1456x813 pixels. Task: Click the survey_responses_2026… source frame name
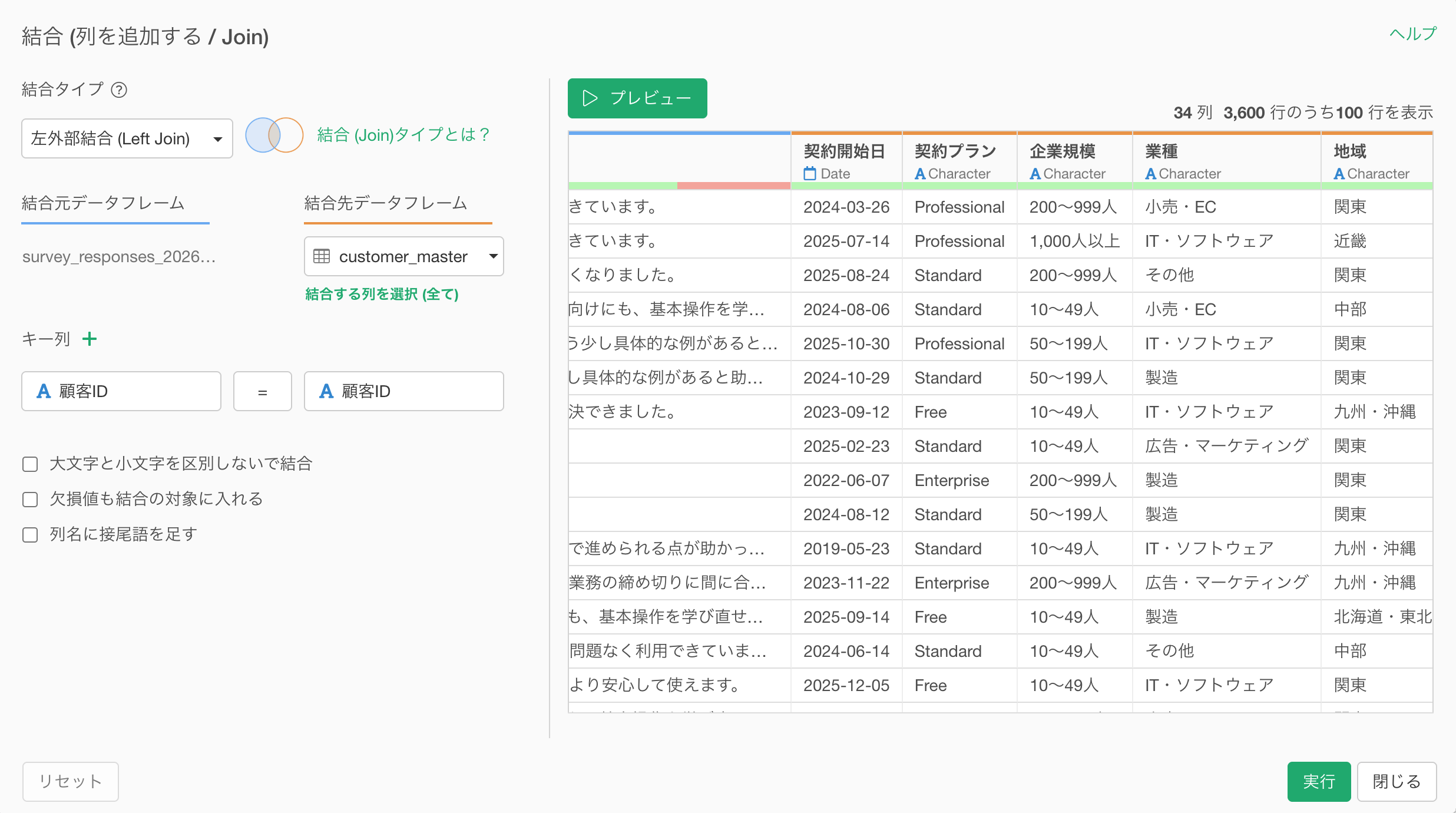click(119, 257)
